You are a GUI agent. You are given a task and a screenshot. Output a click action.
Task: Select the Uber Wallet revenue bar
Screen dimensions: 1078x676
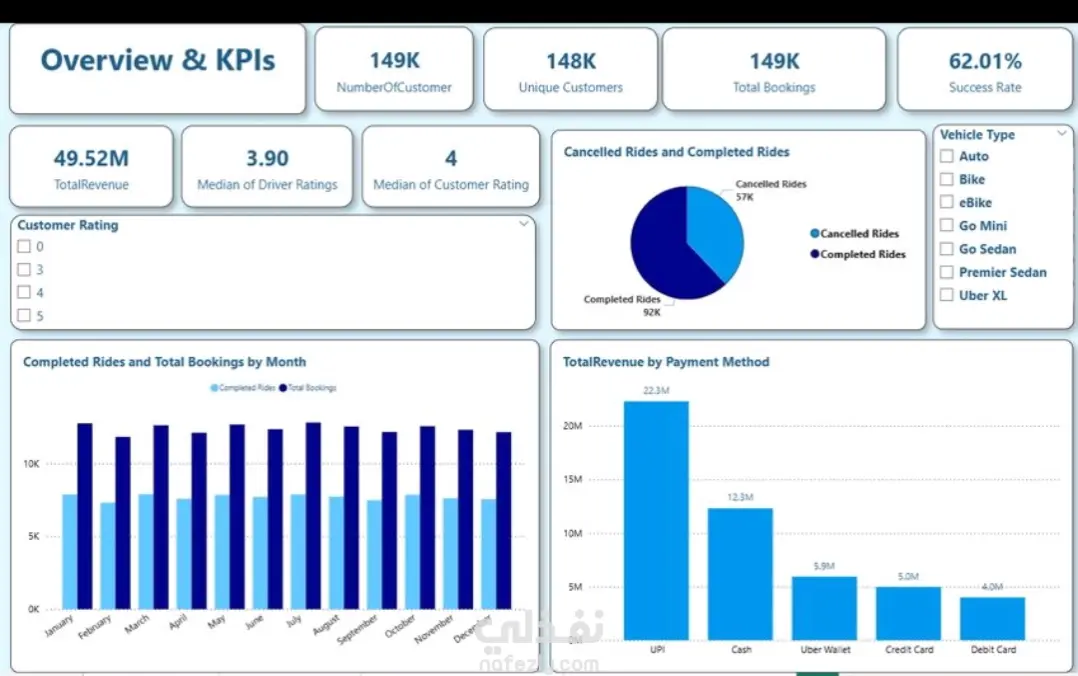pos(824,609)
